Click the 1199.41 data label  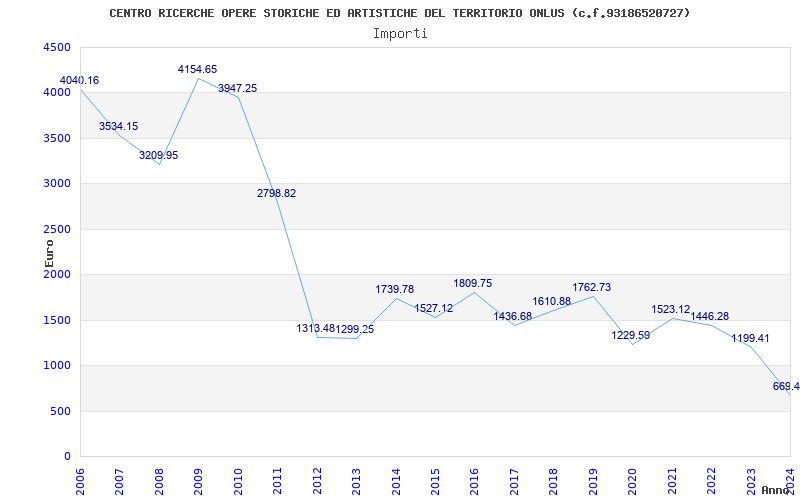pyautogui.click(x=751, y=339)
